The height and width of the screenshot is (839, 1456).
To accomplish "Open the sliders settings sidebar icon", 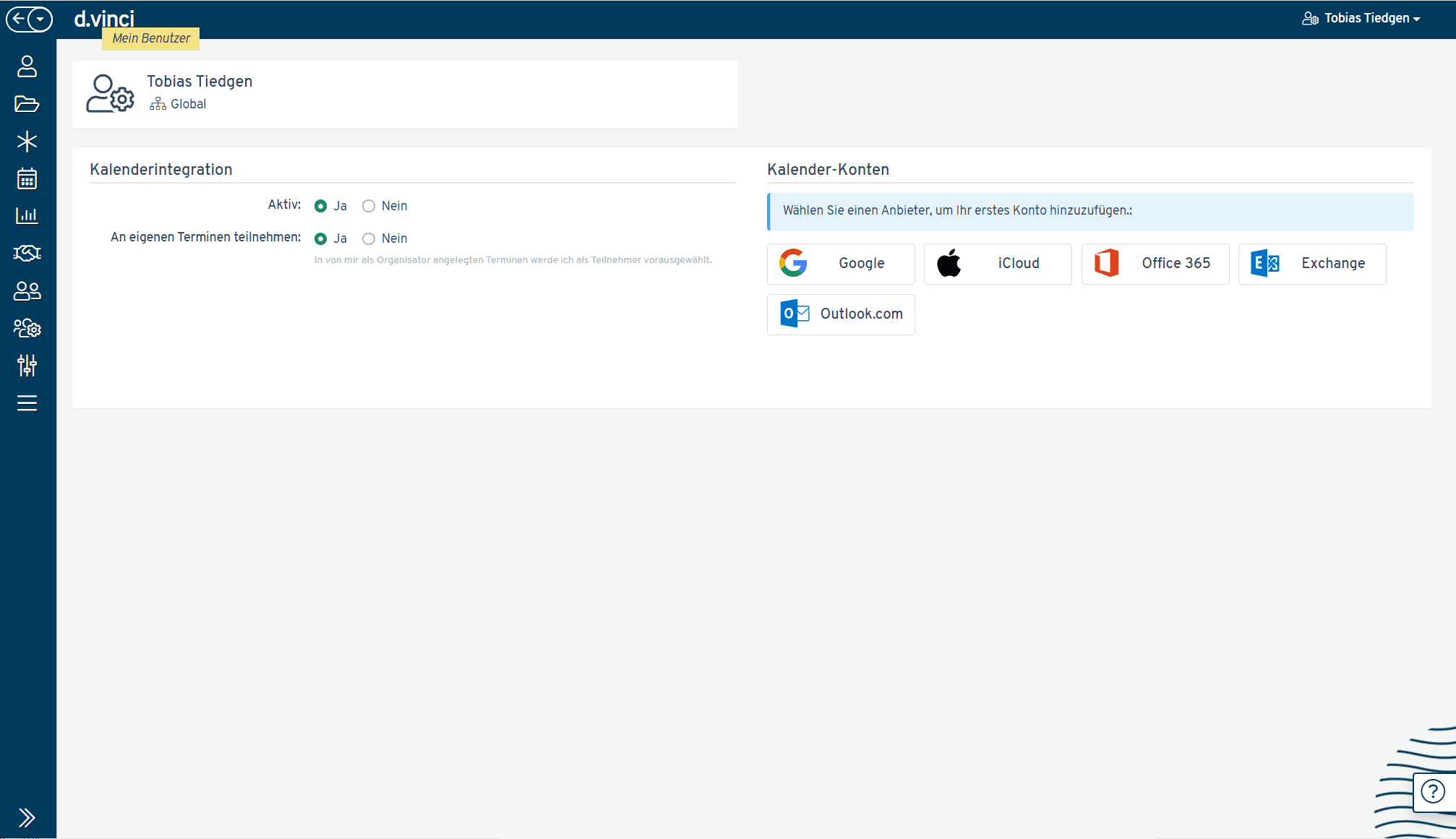I will 27,366.
